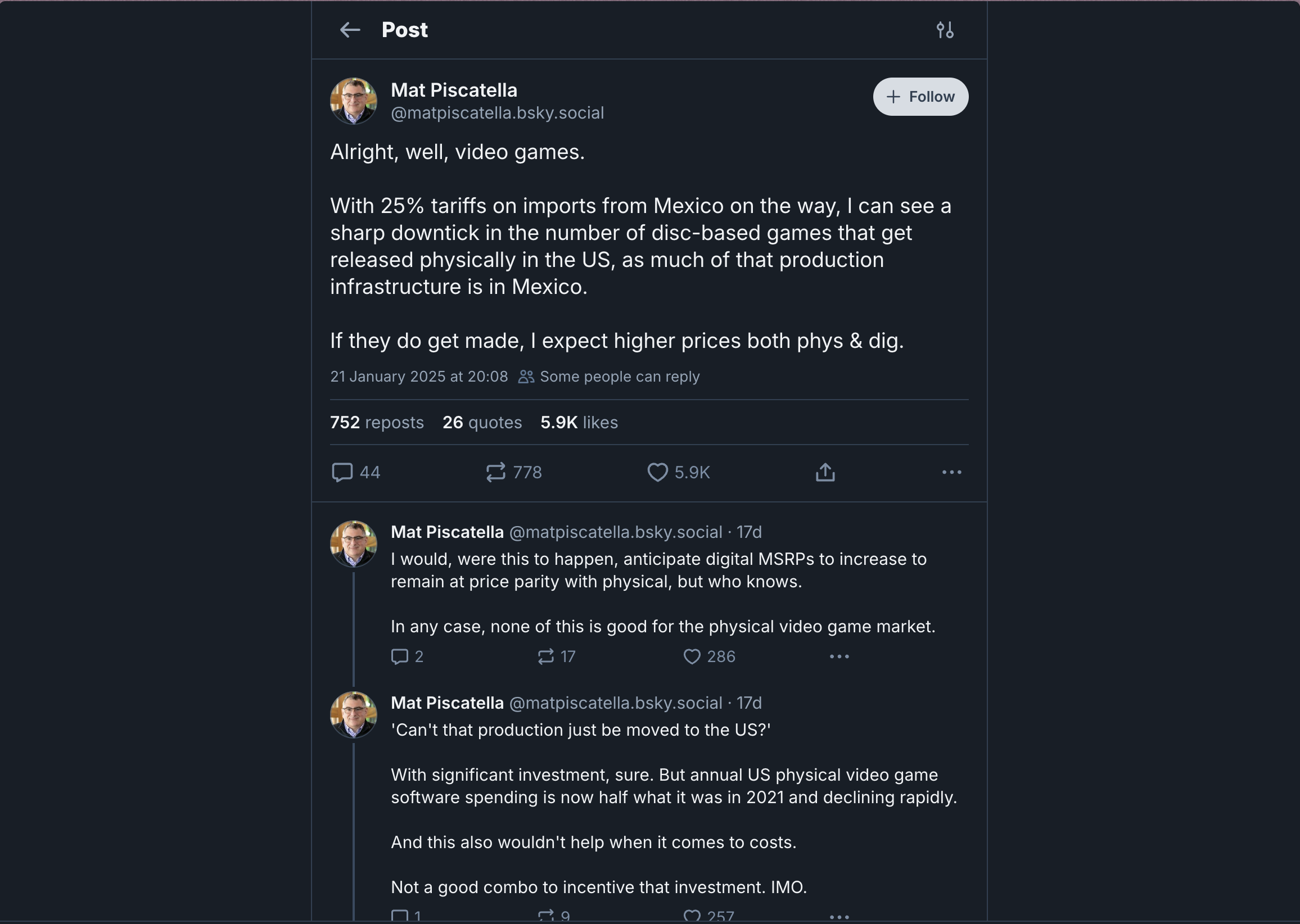Repost the main post using the repost icon

(x=497, y=472)
